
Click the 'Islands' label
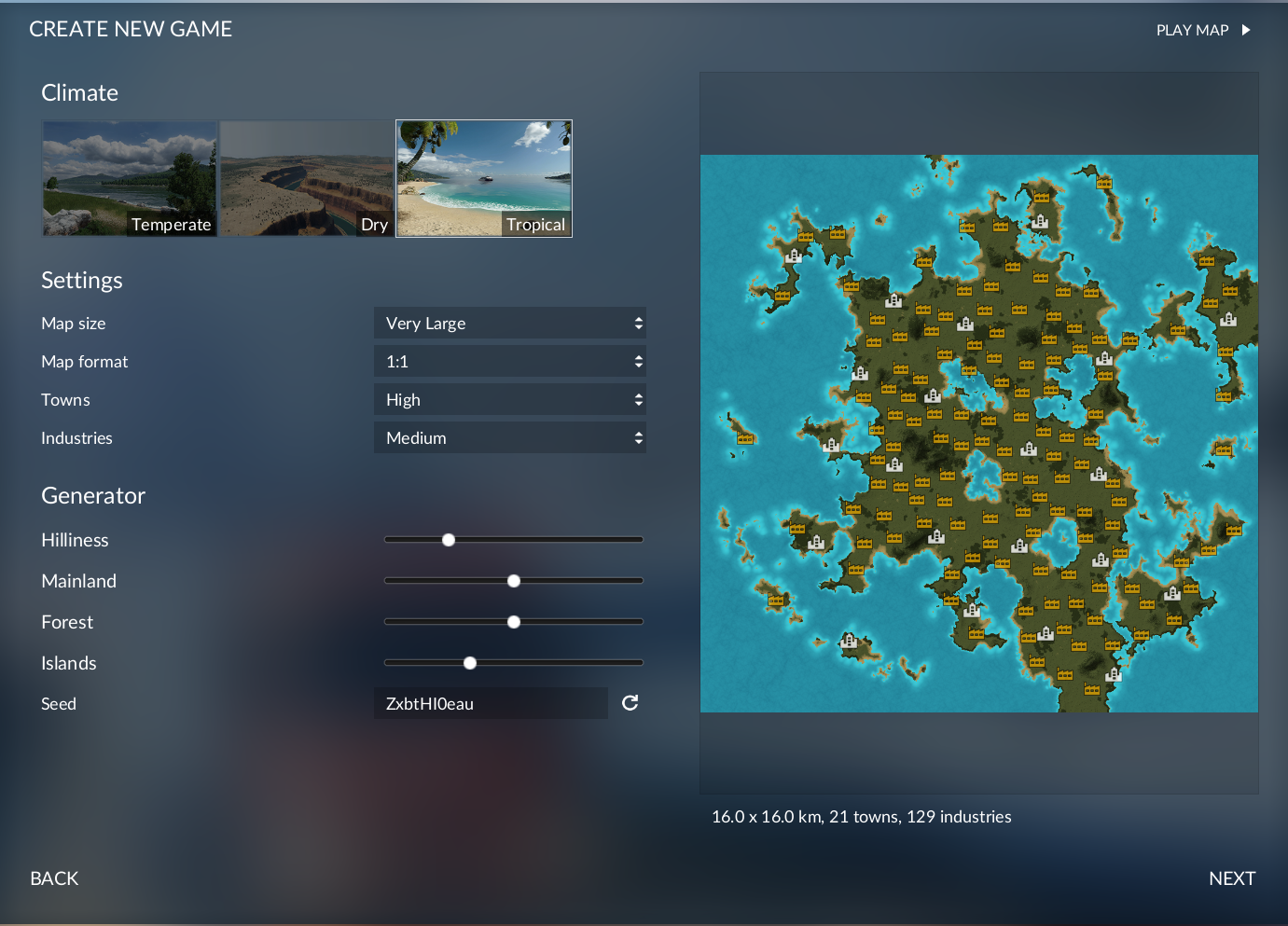click(69, 663)
